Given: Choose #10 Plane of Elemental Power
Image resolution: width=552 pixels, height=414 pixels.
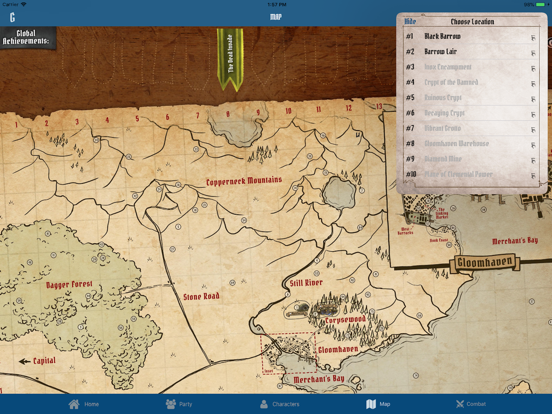Looking at the screenshot, I should (471, 174).
